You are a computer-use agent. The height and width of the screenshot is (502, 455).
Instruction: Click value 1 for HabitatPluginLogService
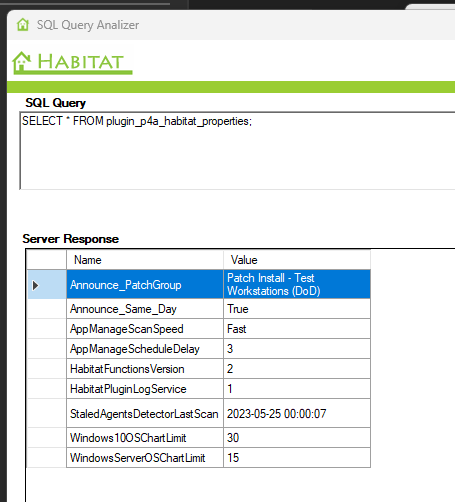click(x=297, y=389)
